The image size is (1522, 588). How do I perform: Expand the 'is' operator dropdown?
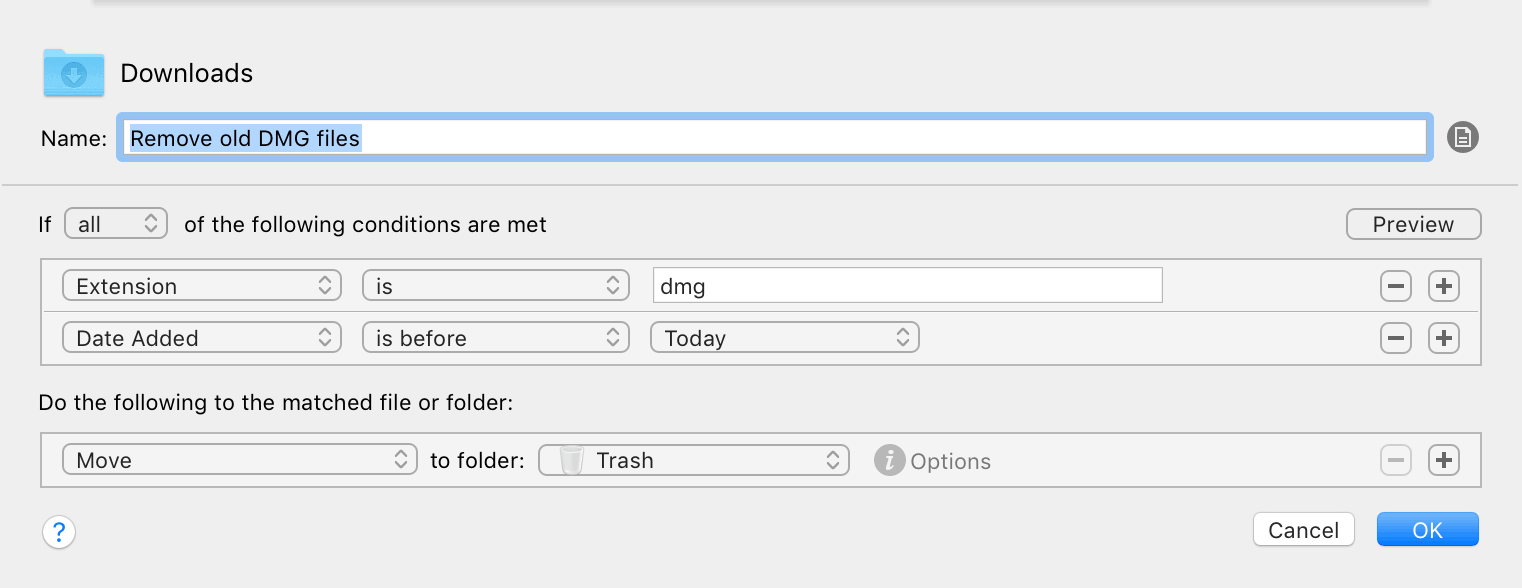pyautogui.click(x=495, y=286)
